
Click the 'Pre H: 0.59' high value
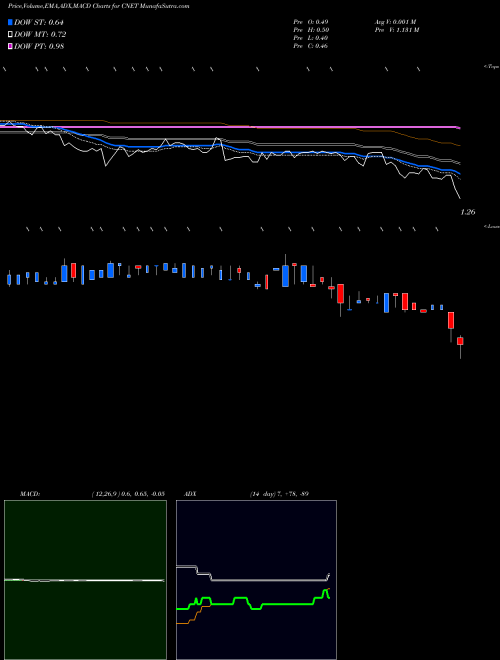click(x=311, y=30)
